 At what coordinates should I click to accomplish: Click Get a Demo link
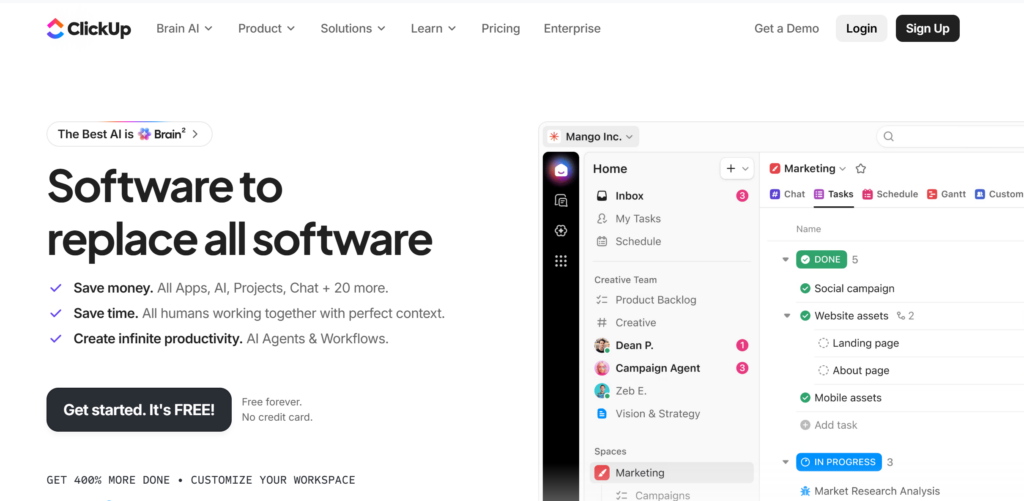click(x=786, y=29)
